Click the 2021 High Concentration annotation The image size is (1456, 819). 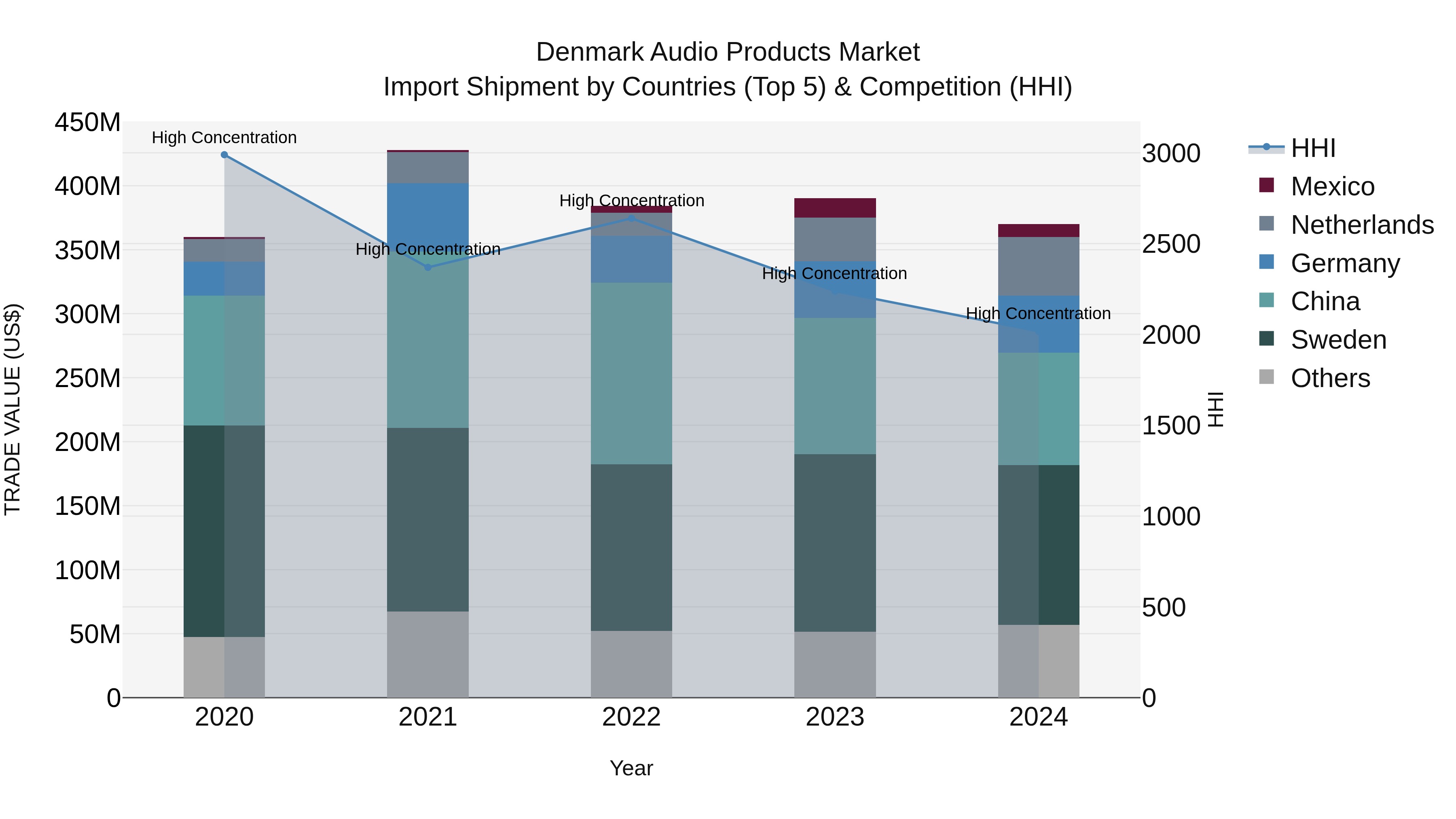pos(428,249)
